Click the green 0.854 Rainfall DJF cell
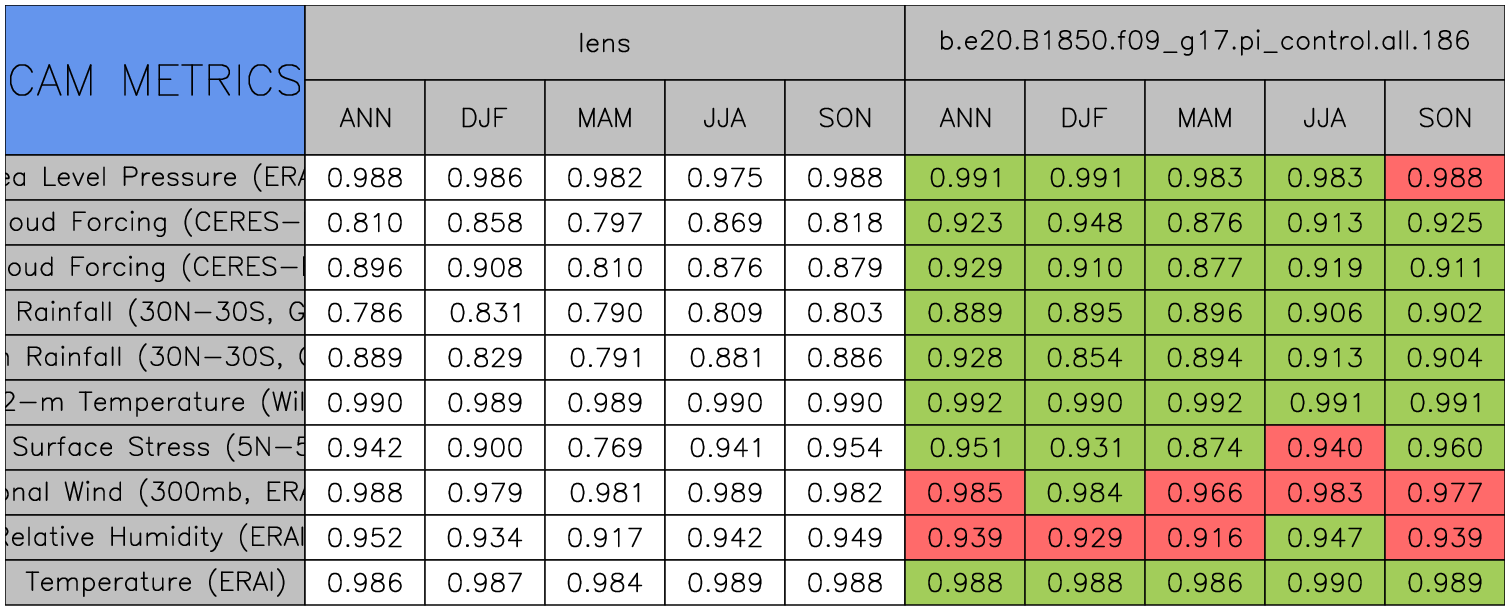This screenshot has width=1510, height=611. 1084,358
